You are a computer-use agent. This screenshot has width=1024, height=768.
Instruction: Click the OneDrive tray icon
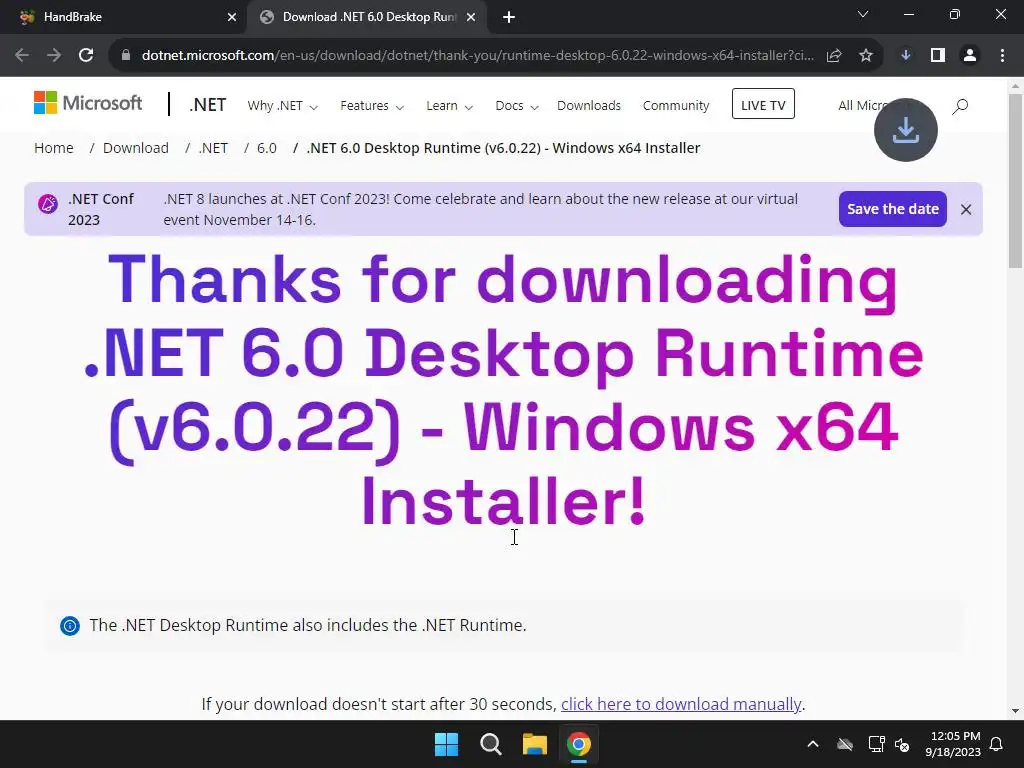point(845,744)
